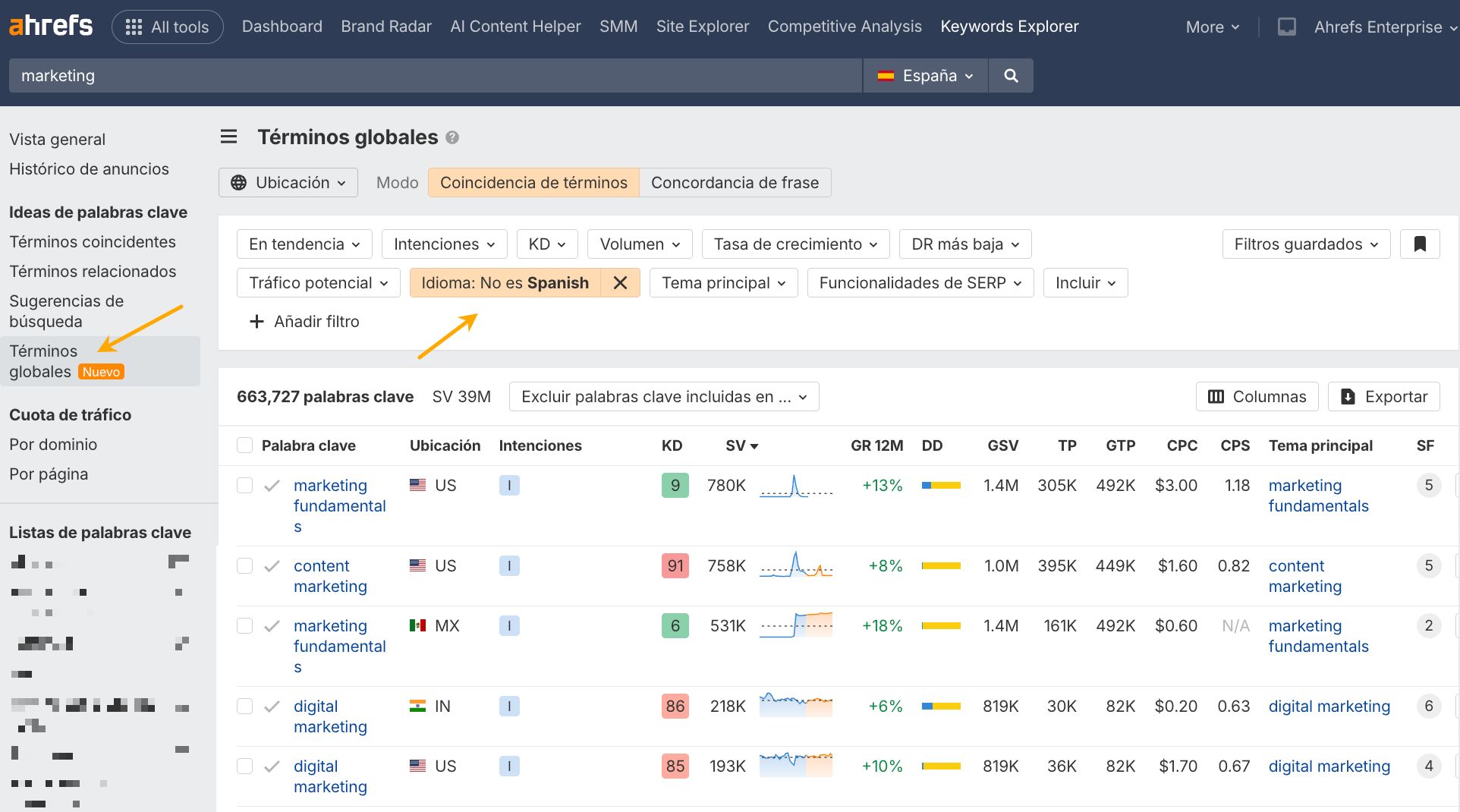Toggle the hamburger sidebar menu icon
The width and height of the screenshot is (1460, 812).
point(228,137)
